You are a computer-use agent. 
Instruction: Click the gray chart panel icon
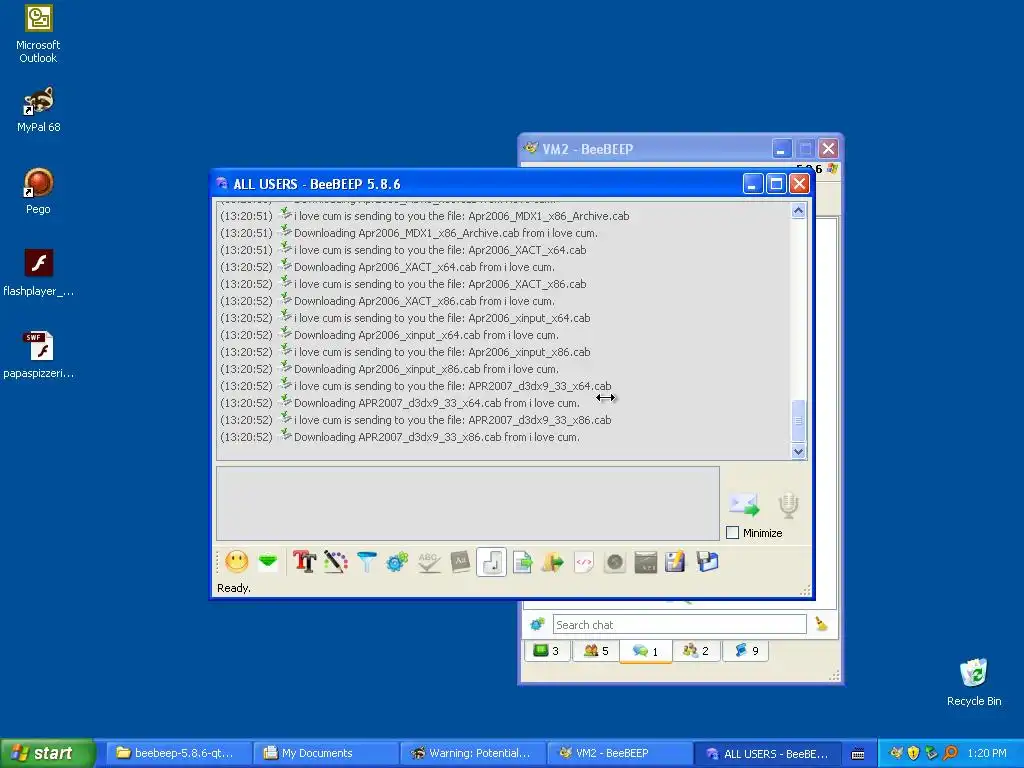click(645, 562)
